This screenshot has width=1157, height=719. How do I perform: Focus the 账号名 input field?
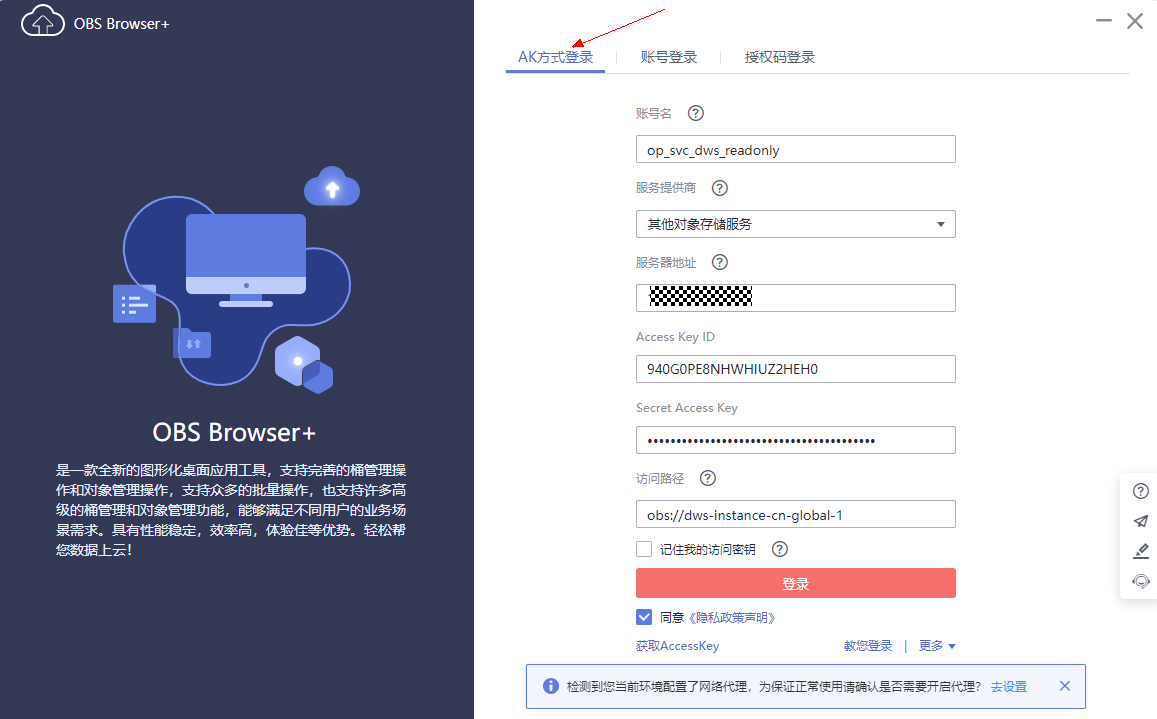[795, 149]
